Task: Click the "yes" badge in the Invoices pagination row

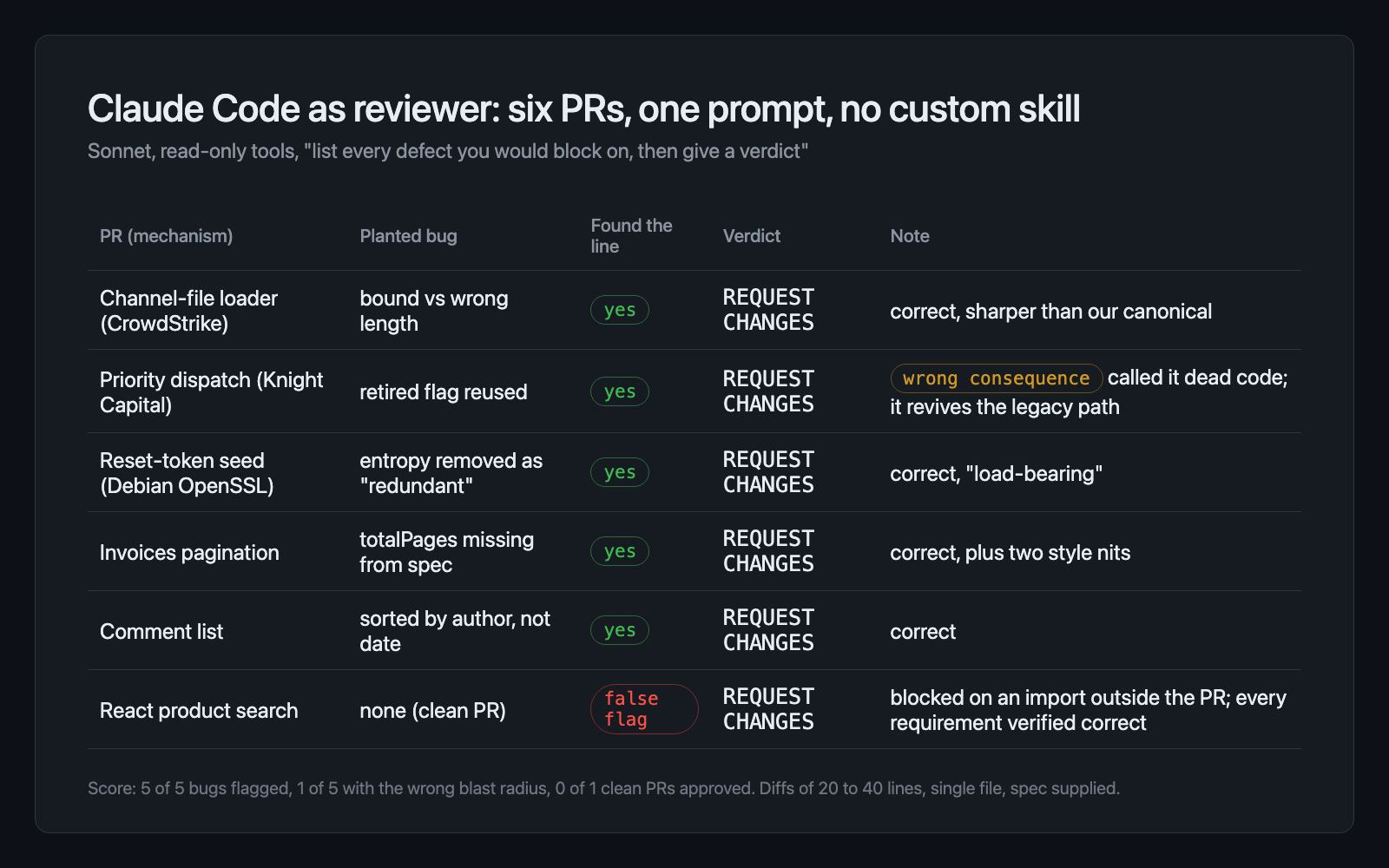Action: [620, 551]
